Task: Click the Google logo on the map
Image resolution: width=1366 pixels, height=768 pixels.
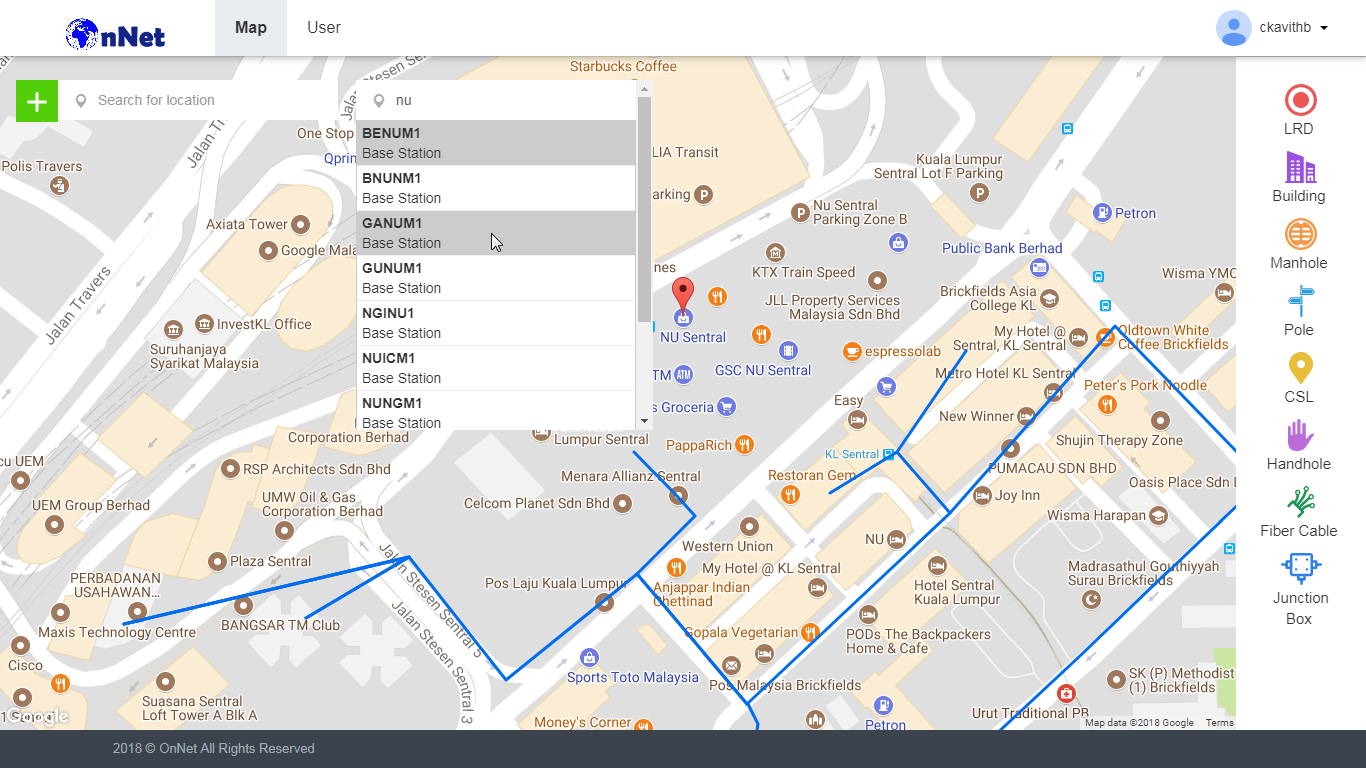Action: pos(38,717)
